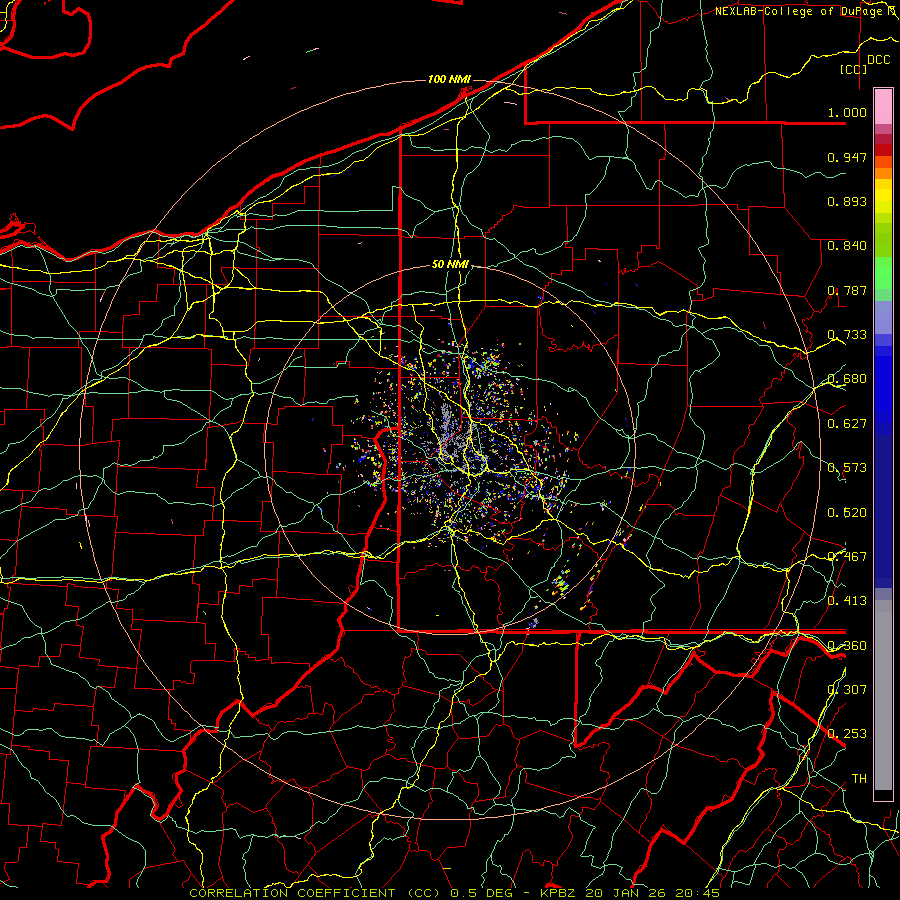The height and width of the screenshot is (900, 900).
Task: Click the 50 NMI range ring label
Action: [450, 265]
